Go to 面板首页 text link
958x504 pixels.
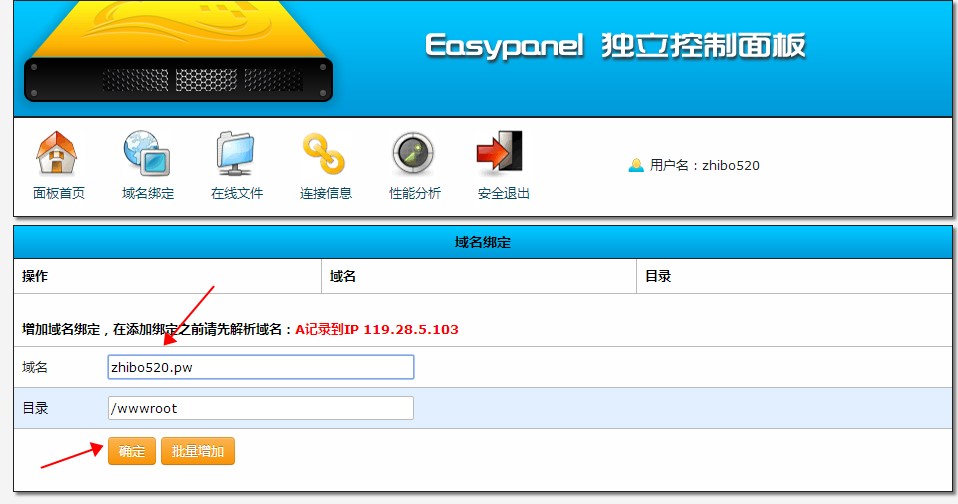pyautogui.click(x=58, y=193)
